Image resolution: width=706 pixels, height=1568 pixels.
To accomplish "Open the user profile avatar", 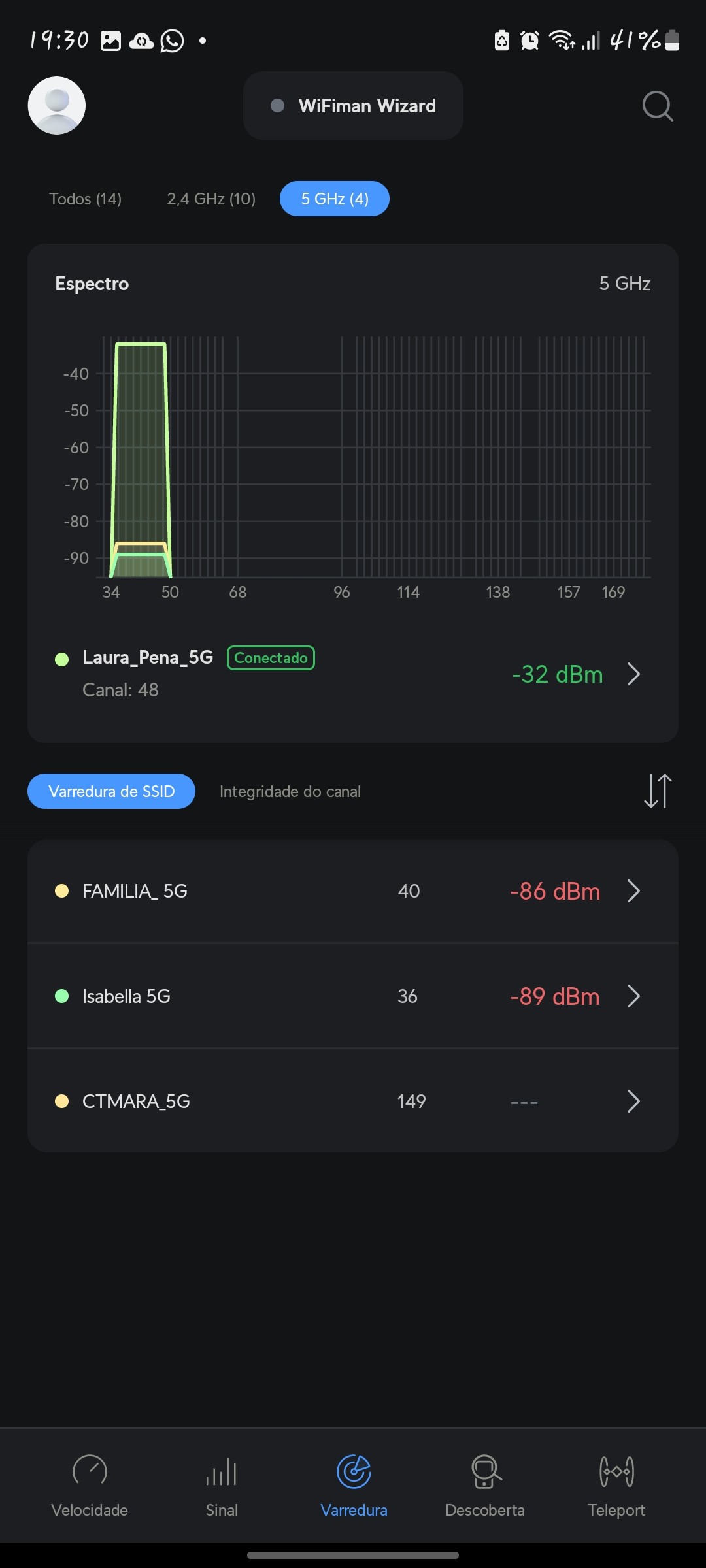I will point(57,106).
